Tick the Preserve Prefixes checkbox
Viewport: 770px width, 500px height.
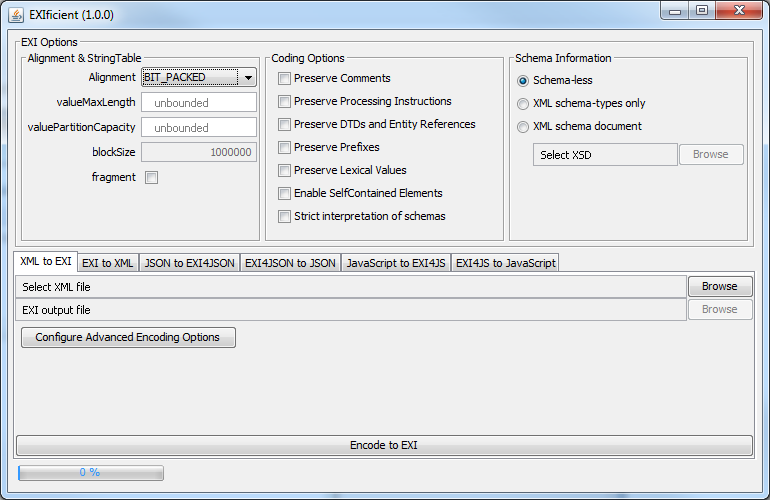284,147
